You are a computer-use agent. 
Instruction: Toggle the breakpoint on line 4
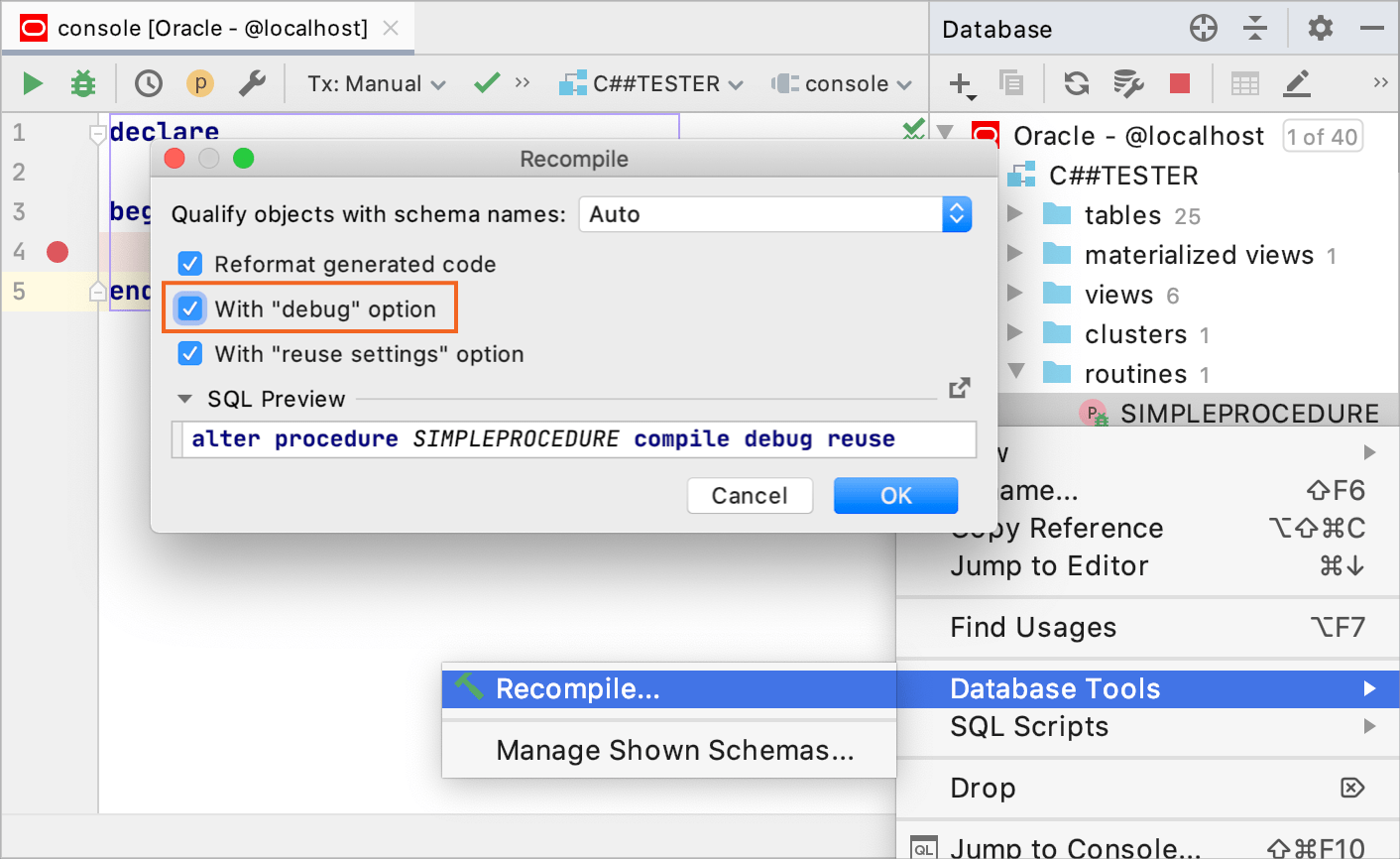pyautogui.click(x=57, y=252)
